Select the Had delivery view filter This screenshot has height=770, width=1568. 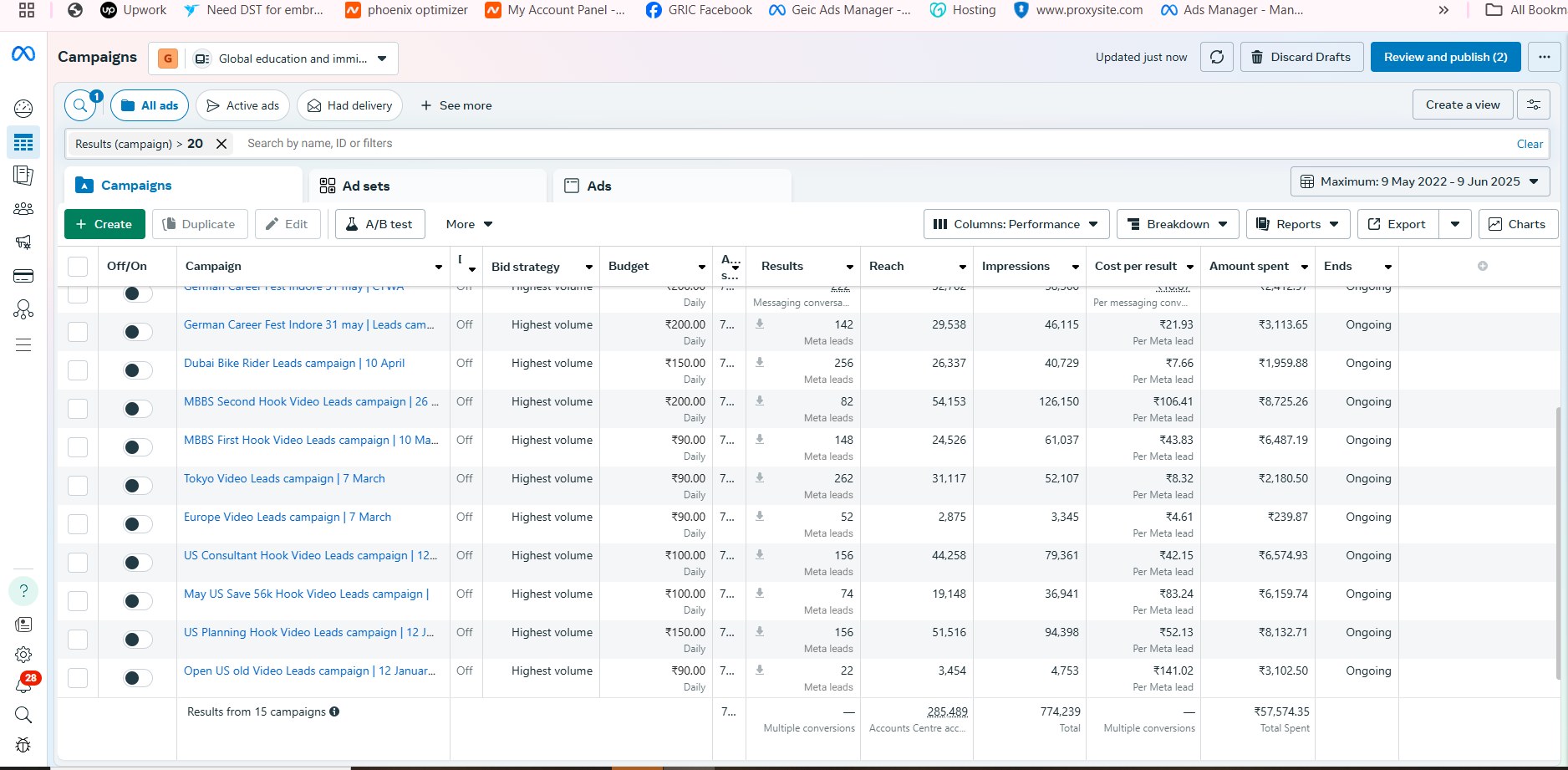pos(349,105)
